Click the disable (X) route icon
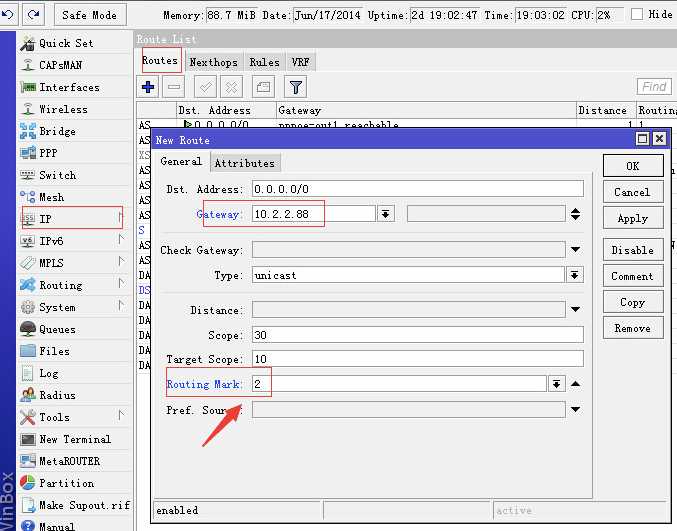677x531 pixels. click(231, 87)
